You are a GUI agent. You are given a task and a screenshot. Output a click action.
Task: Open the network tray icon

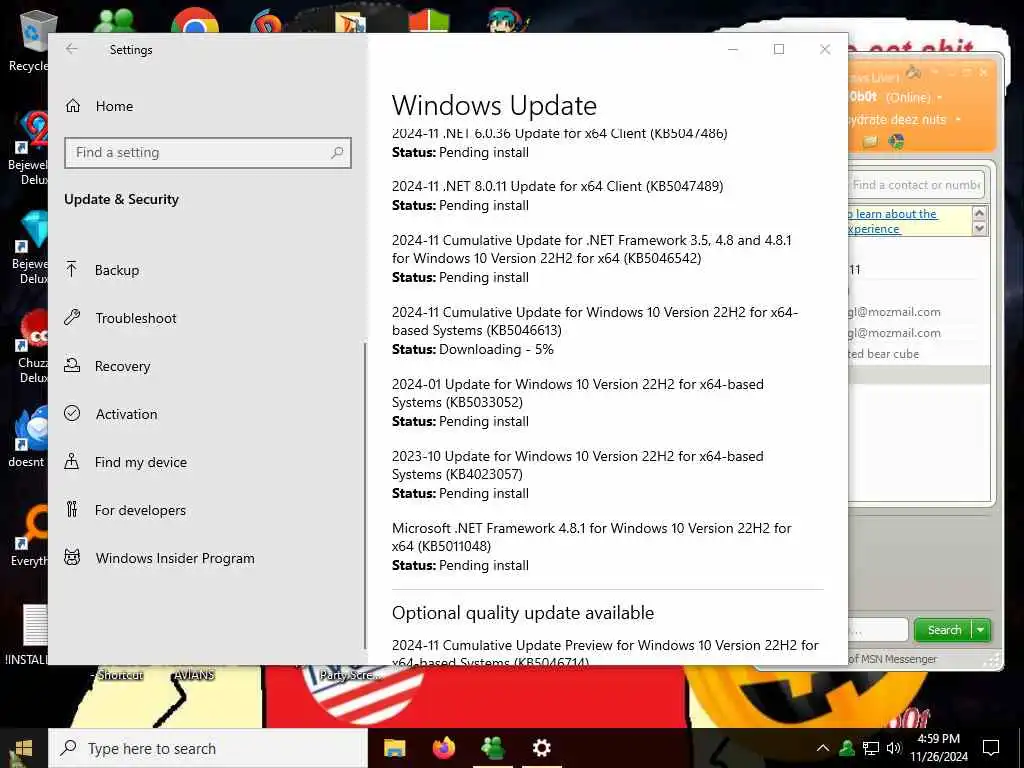(x=871, y=748)
